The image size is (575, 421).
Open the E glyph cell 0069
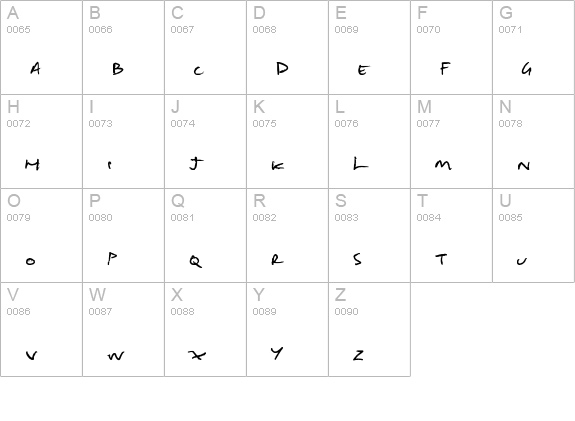click(x=369, y=47)
